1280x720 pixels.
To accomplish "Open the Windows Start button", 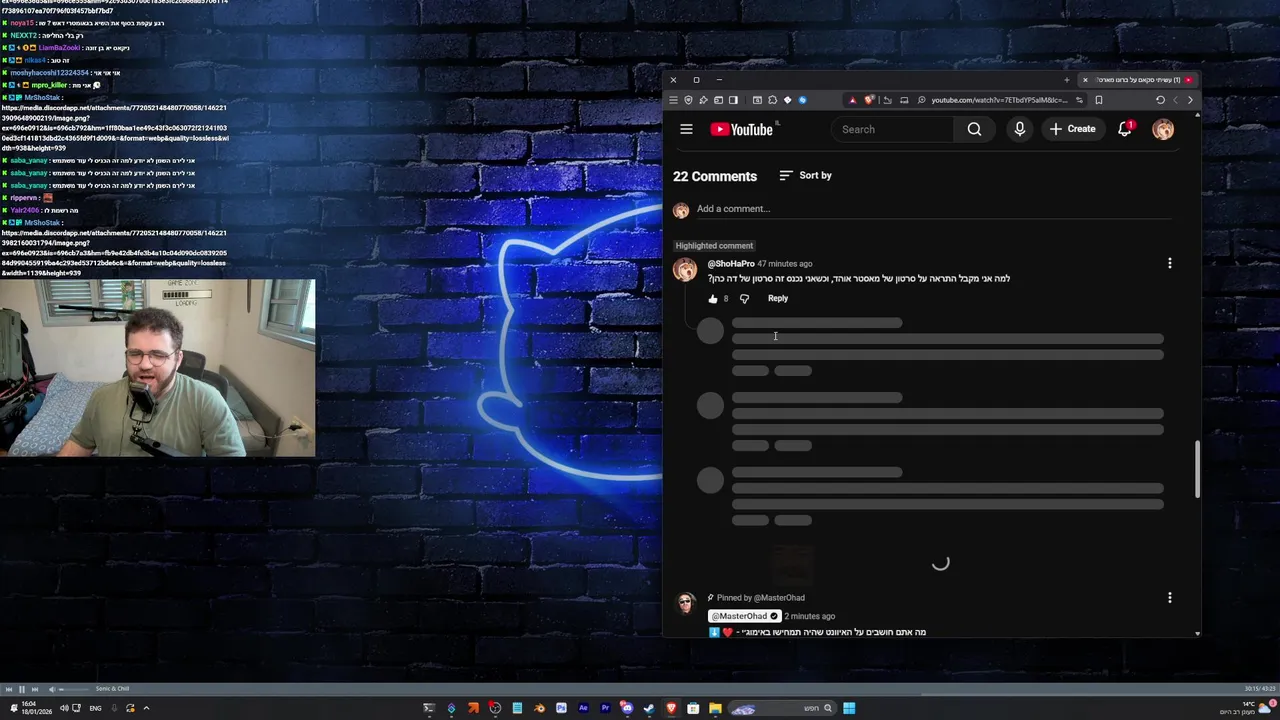I will click(849, 708).
